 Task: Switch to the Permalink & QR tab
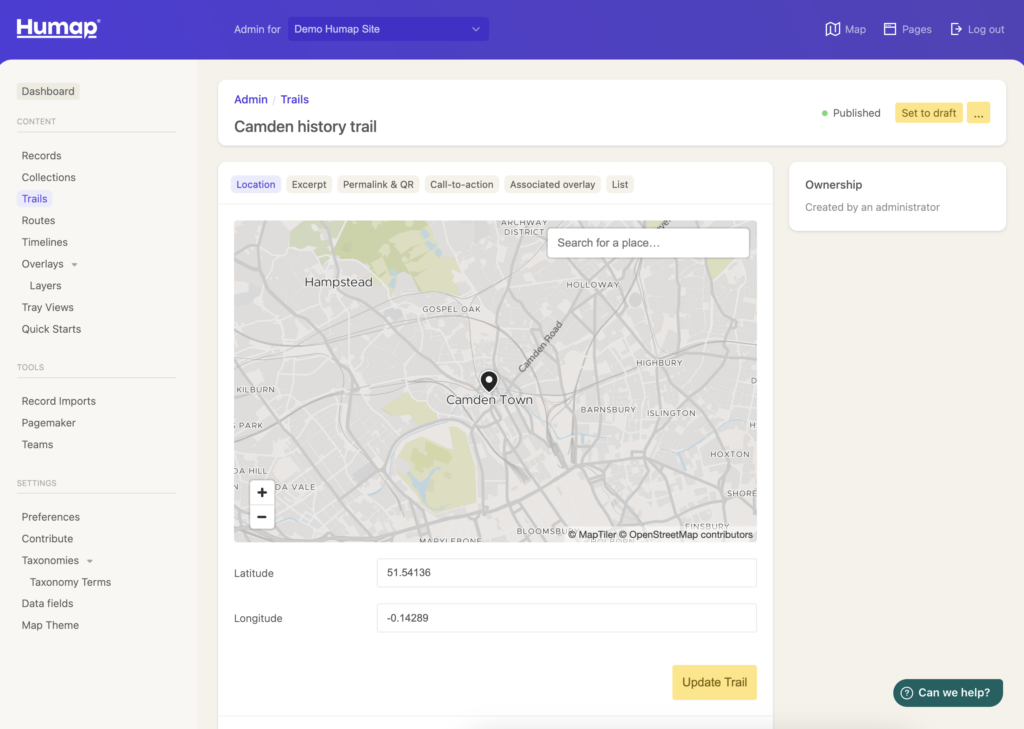(378, 184)
